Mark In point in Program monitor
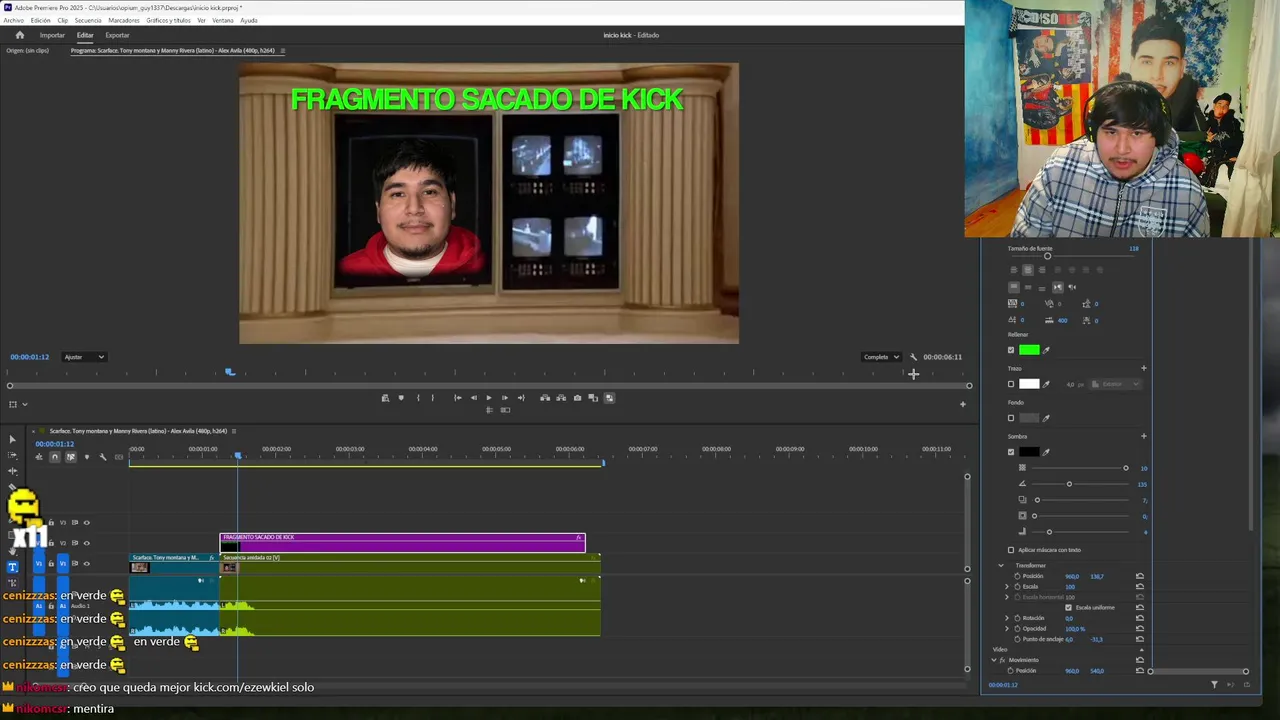 pos(418,398)
